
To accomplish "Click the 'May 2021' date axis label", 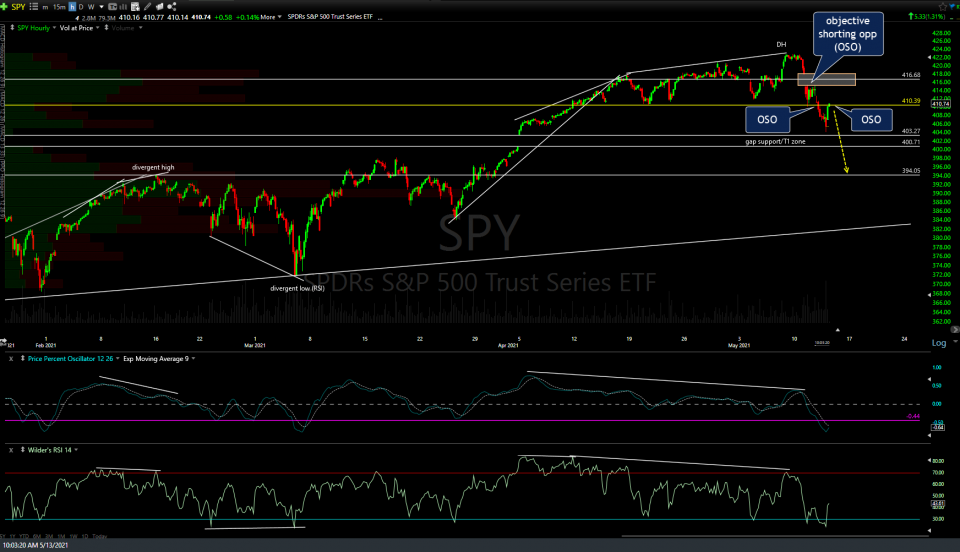I will 739,345.
